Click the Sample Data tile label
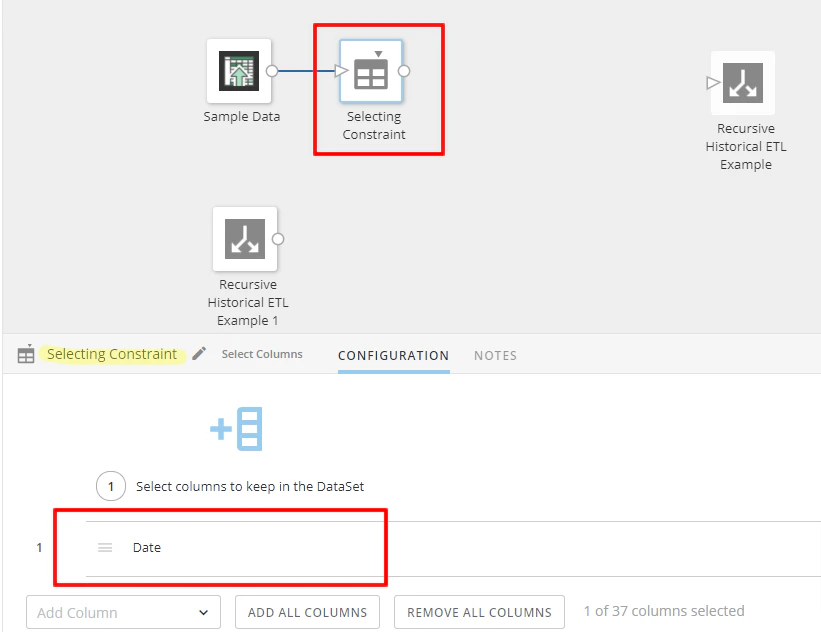This screenshot has width=821, height=632. point(241,116)
